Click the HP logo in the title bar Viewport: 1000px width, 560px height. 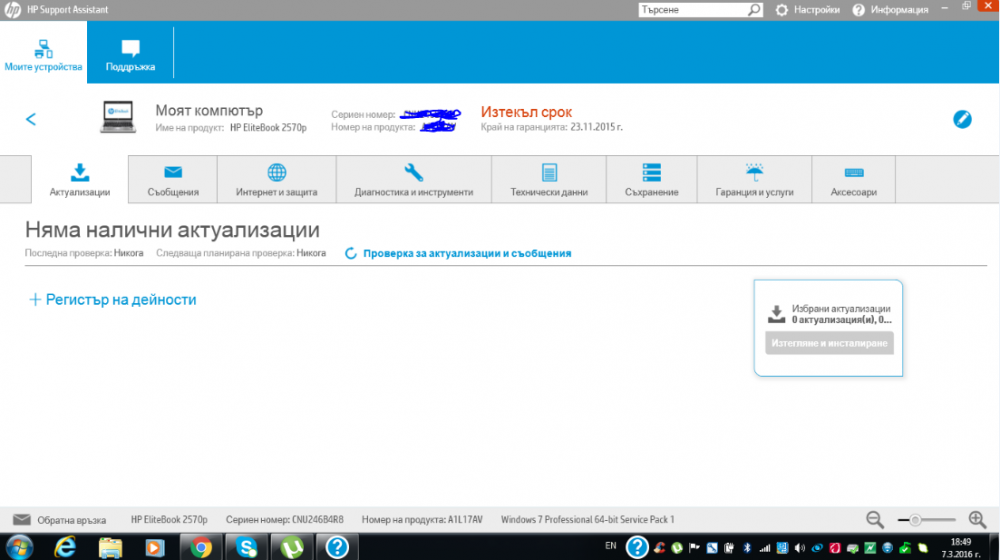pos(12,10)
